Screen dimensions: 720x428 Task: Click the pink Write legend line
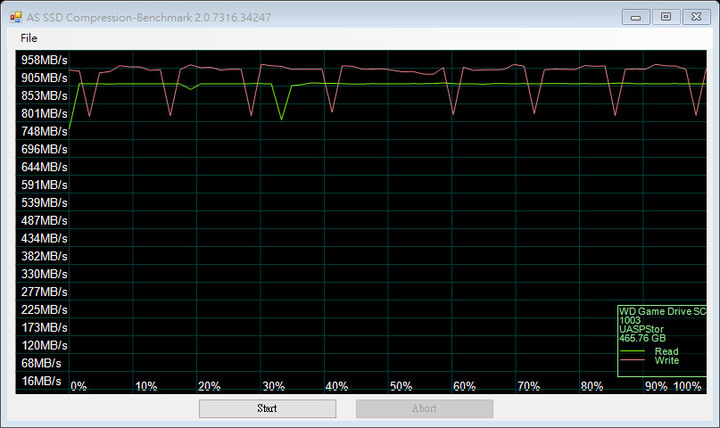coord(632,360)
